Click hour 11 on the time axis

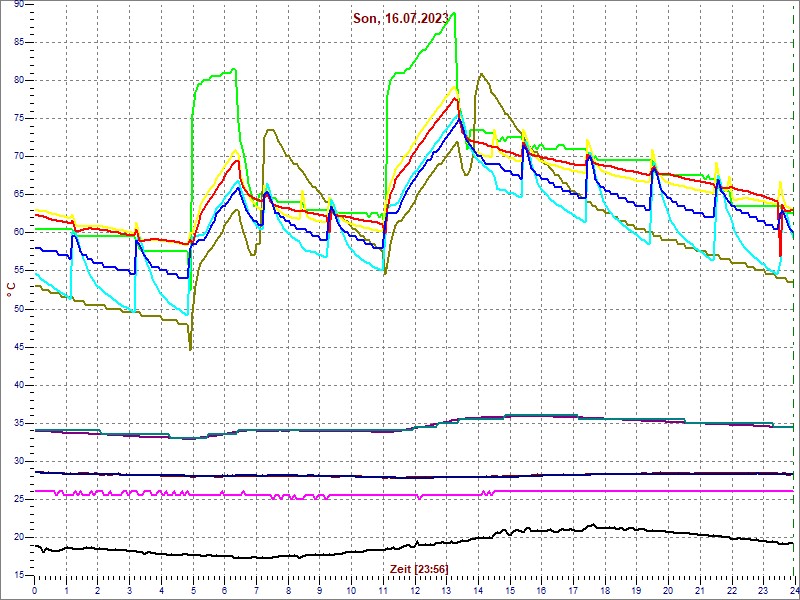click(383, 589)
